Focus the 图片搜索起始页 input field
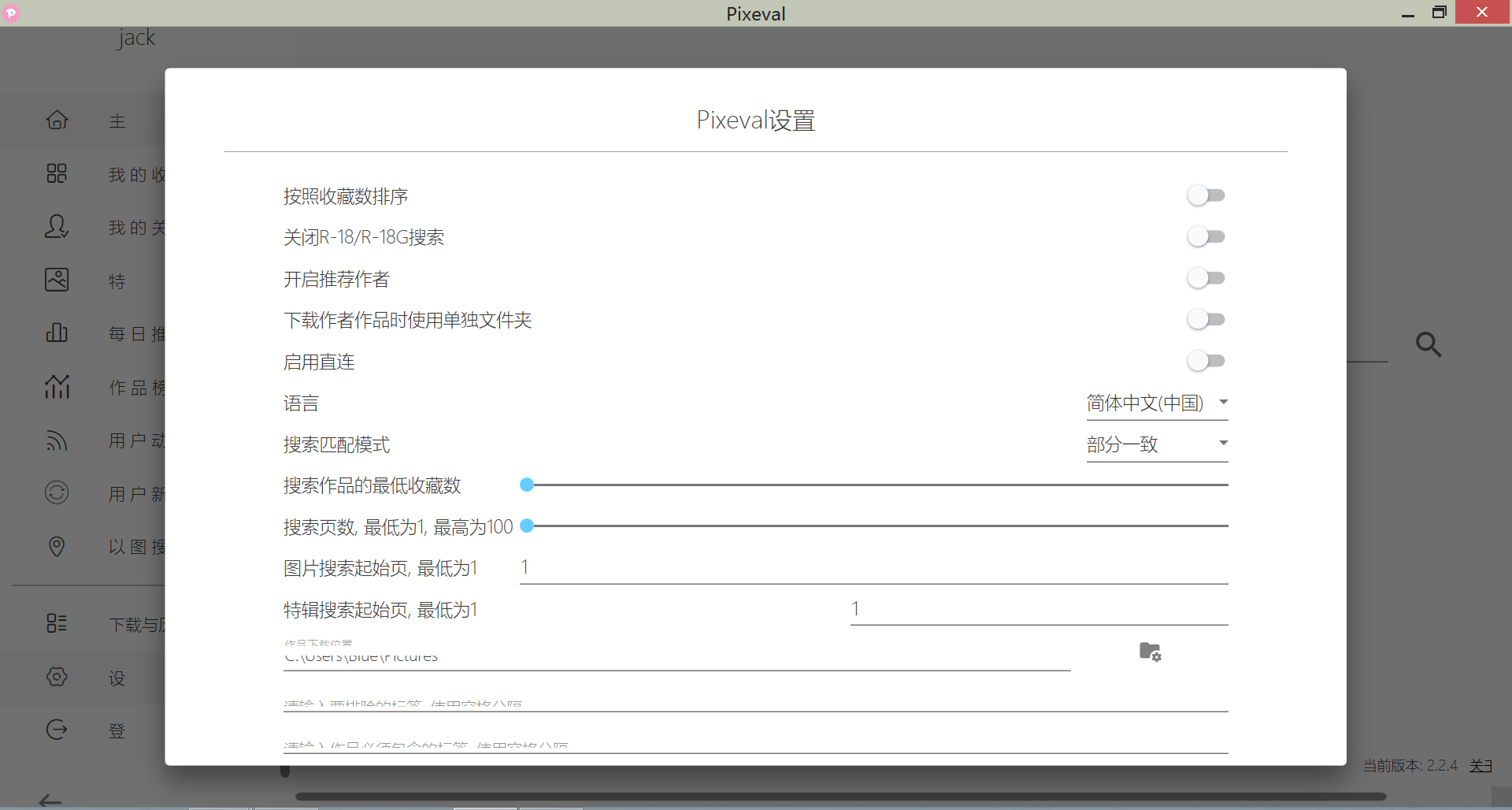The height and width of the screenshot is (810, 1512). [874, 568]
